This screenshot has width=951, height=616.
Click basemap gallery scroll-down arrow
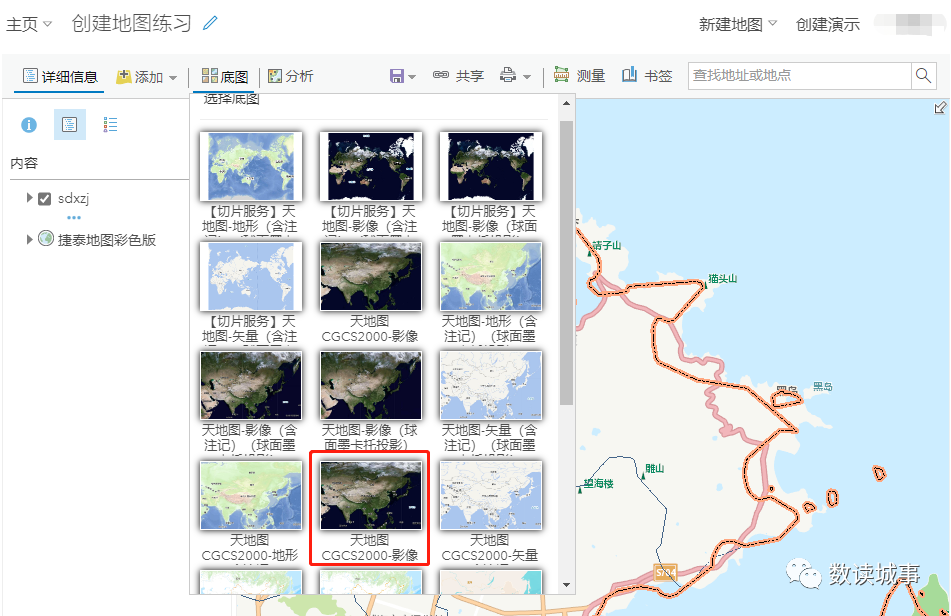[x=566, y=585]
